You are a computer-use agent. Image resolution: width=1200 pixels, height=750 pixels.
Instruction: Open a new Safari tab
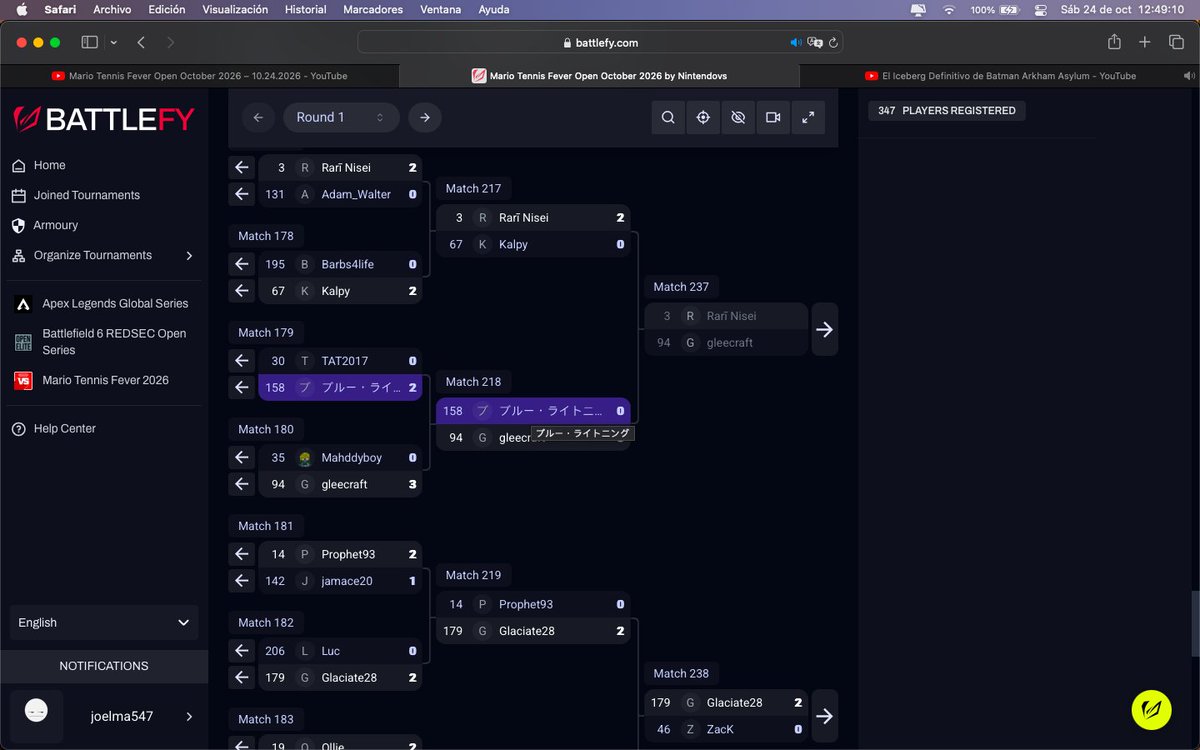coord(1145,43)
